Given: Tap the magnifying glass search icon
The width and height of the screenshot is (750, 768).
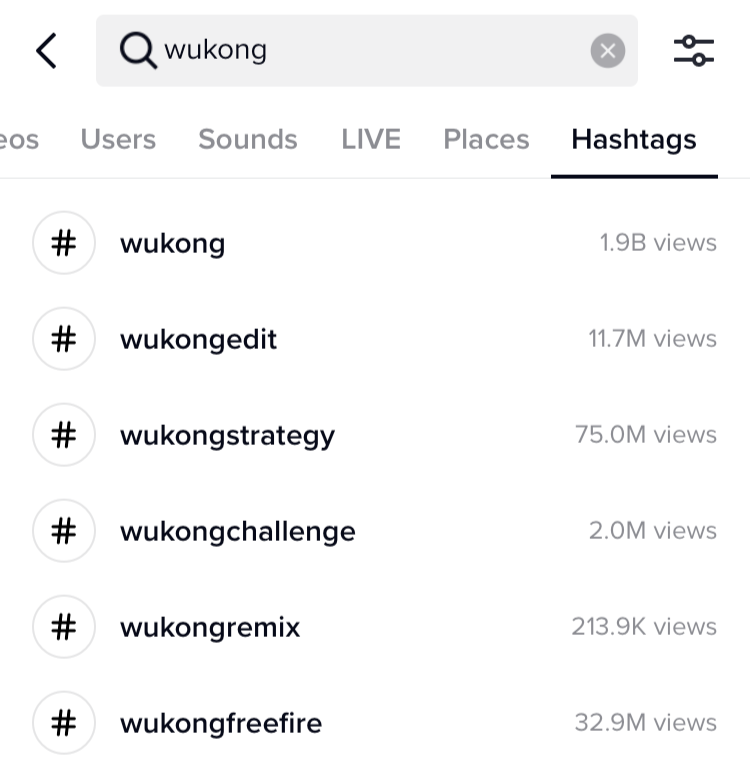Looking at the screenshot, I should pos(138,50).
